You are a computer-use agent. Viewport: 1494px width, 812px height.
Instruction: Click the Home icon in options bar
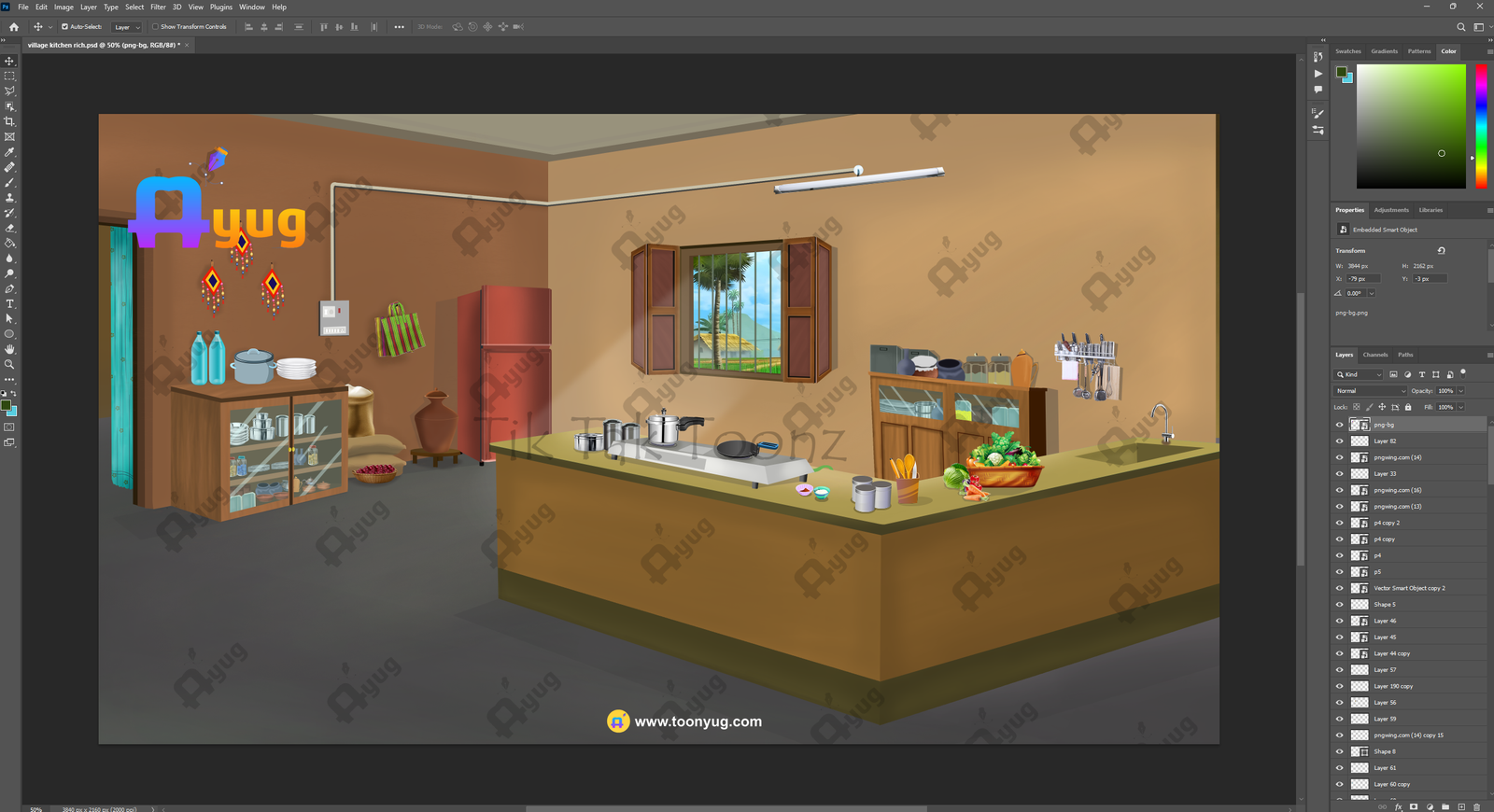point(14,27)
